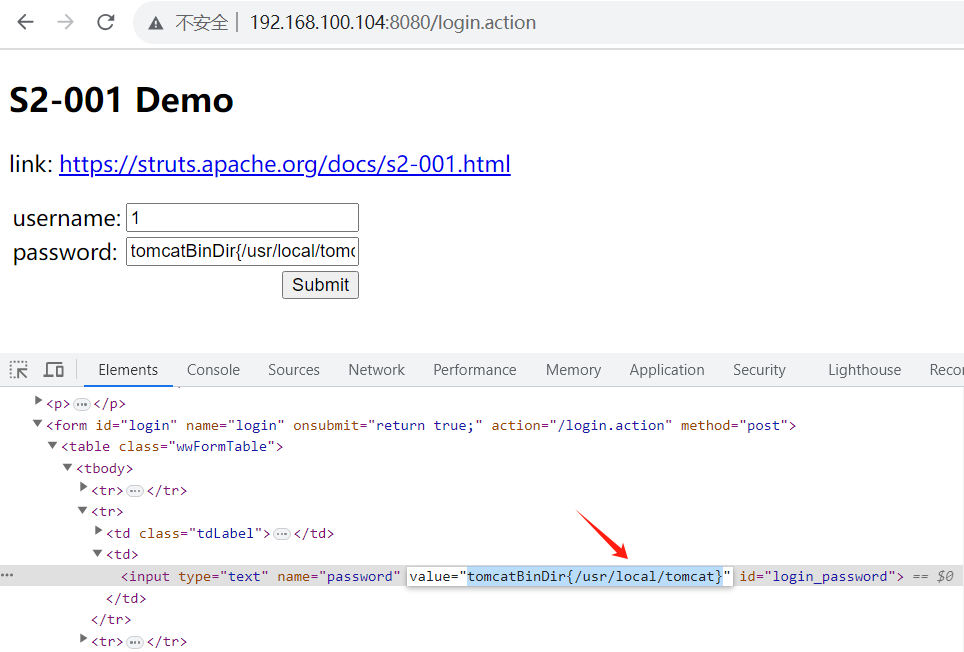This screenshot has height=652, width=964.
Task: Click the browser forward arrow
Action: (x=66, y=22)
